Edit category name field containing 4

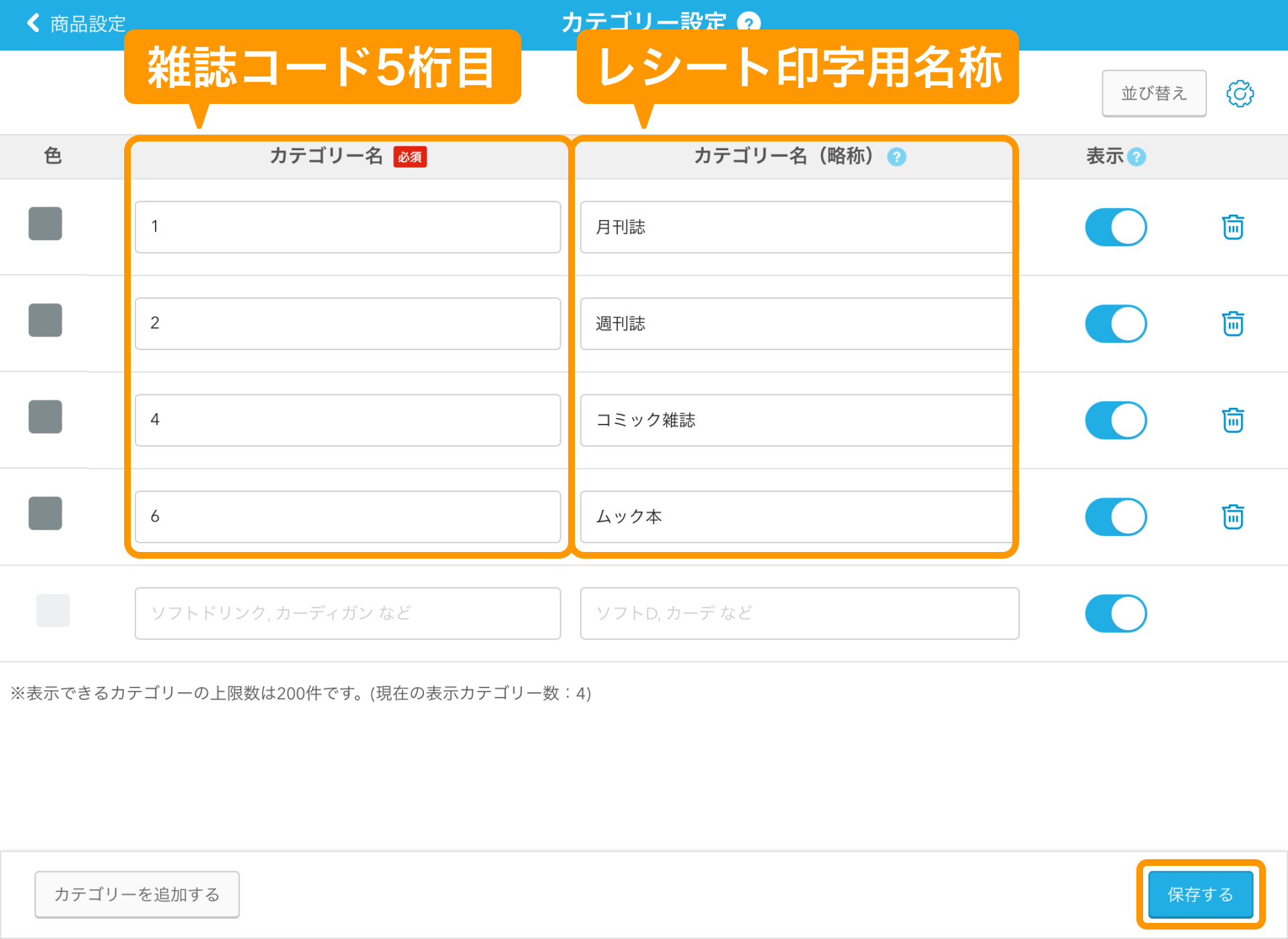tap(347, 421)
